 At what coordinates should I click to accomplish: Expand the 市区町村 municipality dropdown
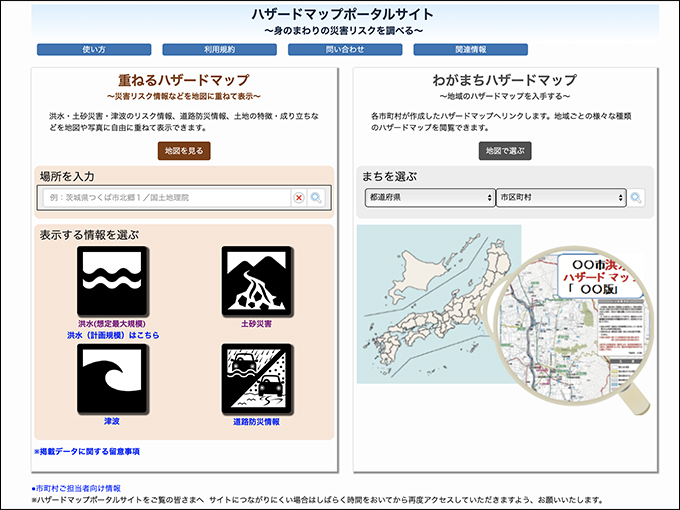coord(560,198)
